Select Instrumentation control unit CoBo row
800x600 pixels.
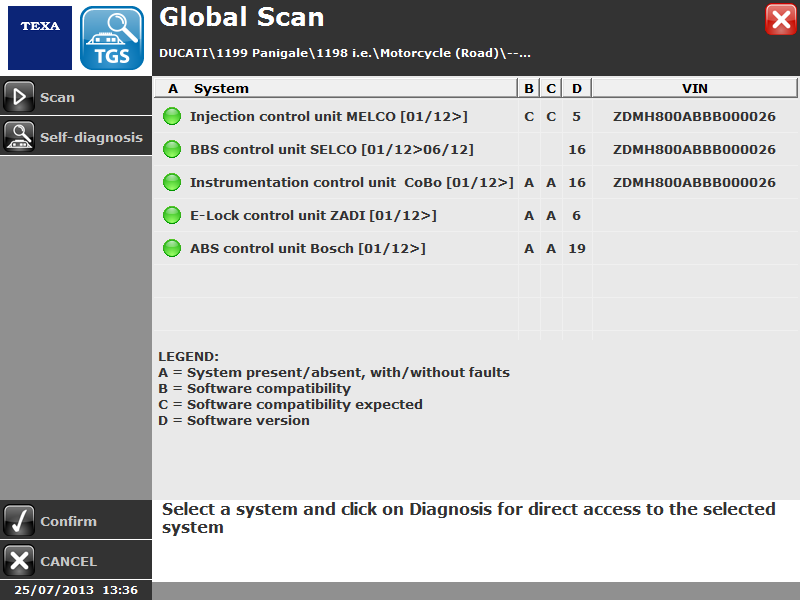tap(476, 182)
